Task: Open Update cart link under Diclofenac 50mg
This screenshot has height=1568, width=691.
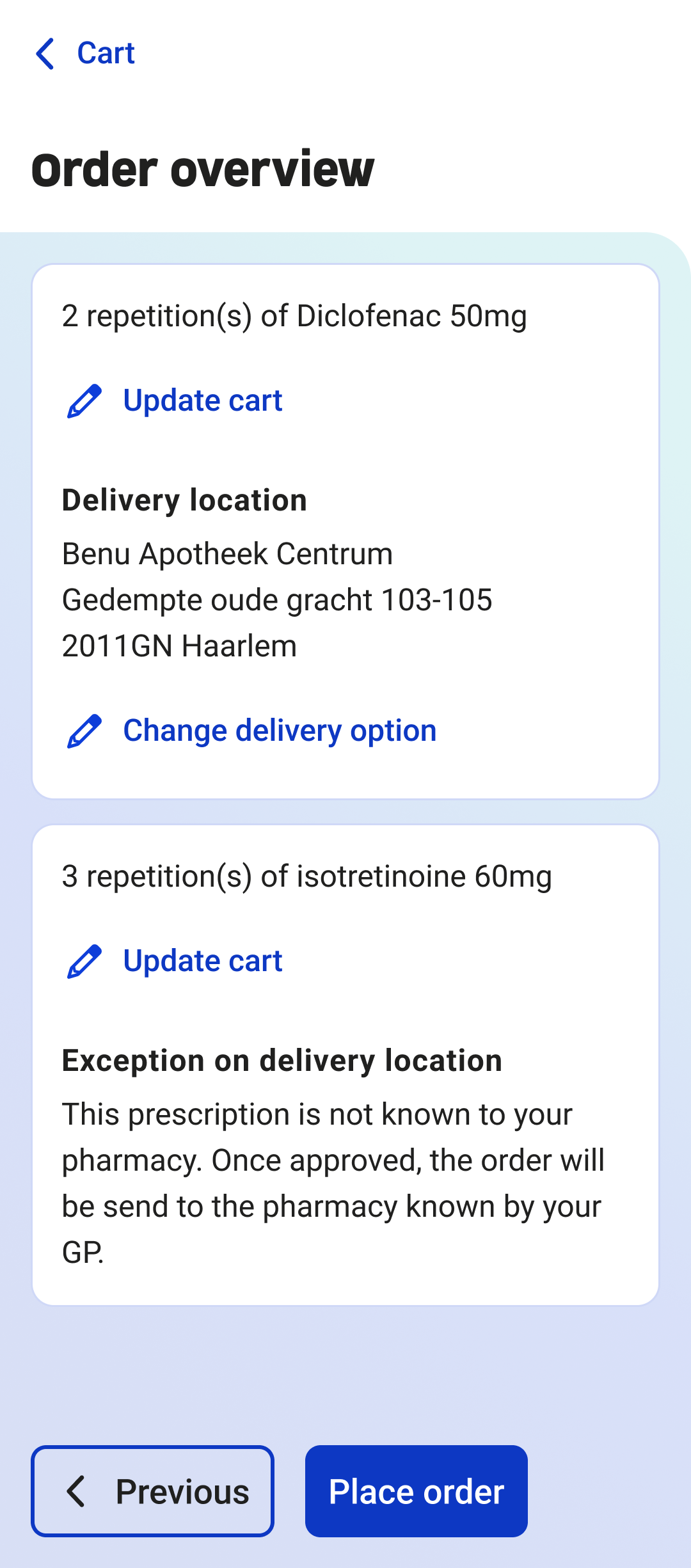Action: (x=202, y=401)
